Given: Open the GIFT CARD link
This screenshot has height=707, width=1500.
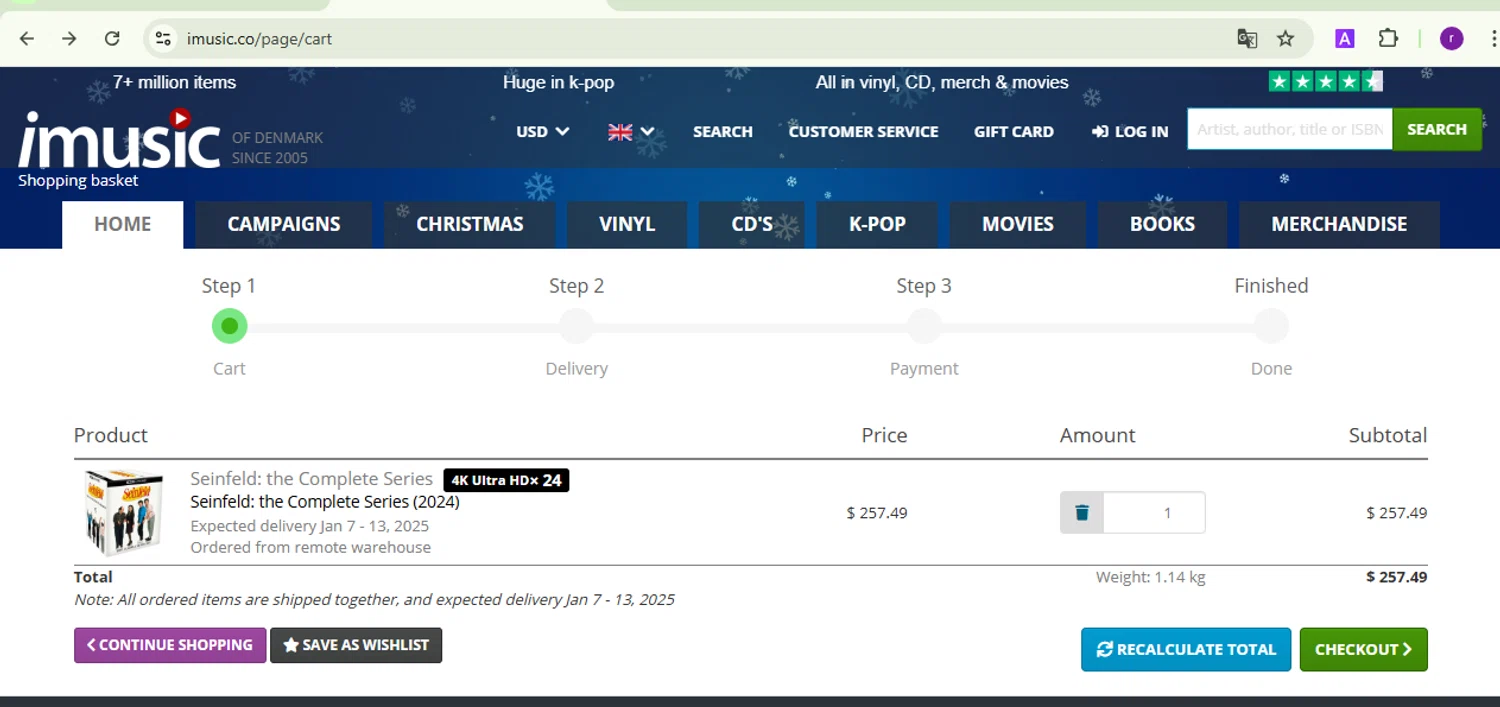Looking at the screenshot, I should point(1014,131).
